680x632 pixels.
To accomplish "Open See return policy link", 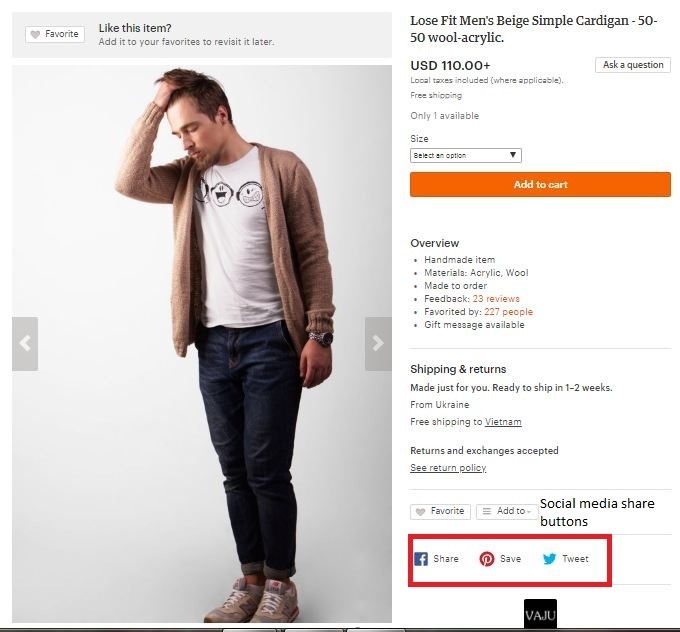I will (448, 468).
